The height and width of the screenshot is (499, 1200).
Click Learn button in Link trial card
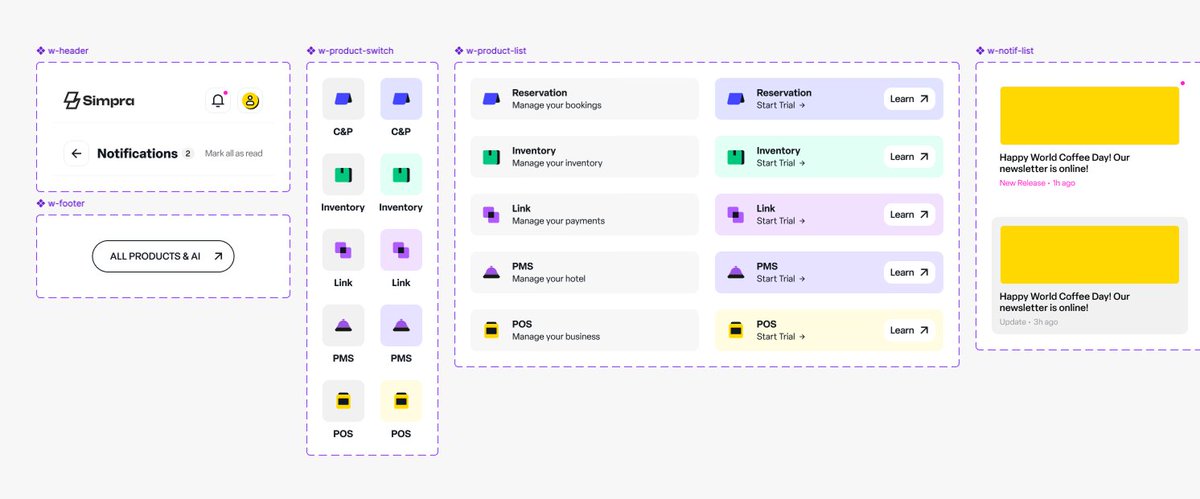[x=909, y=214]
